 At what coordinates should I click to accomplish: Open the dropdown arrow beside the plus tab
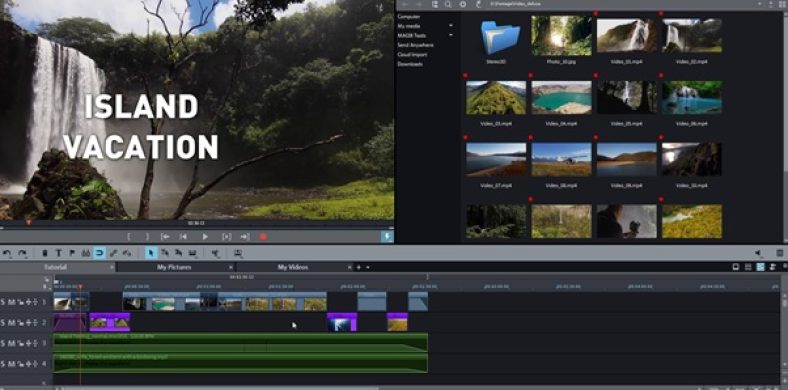[x=368, y=267]
